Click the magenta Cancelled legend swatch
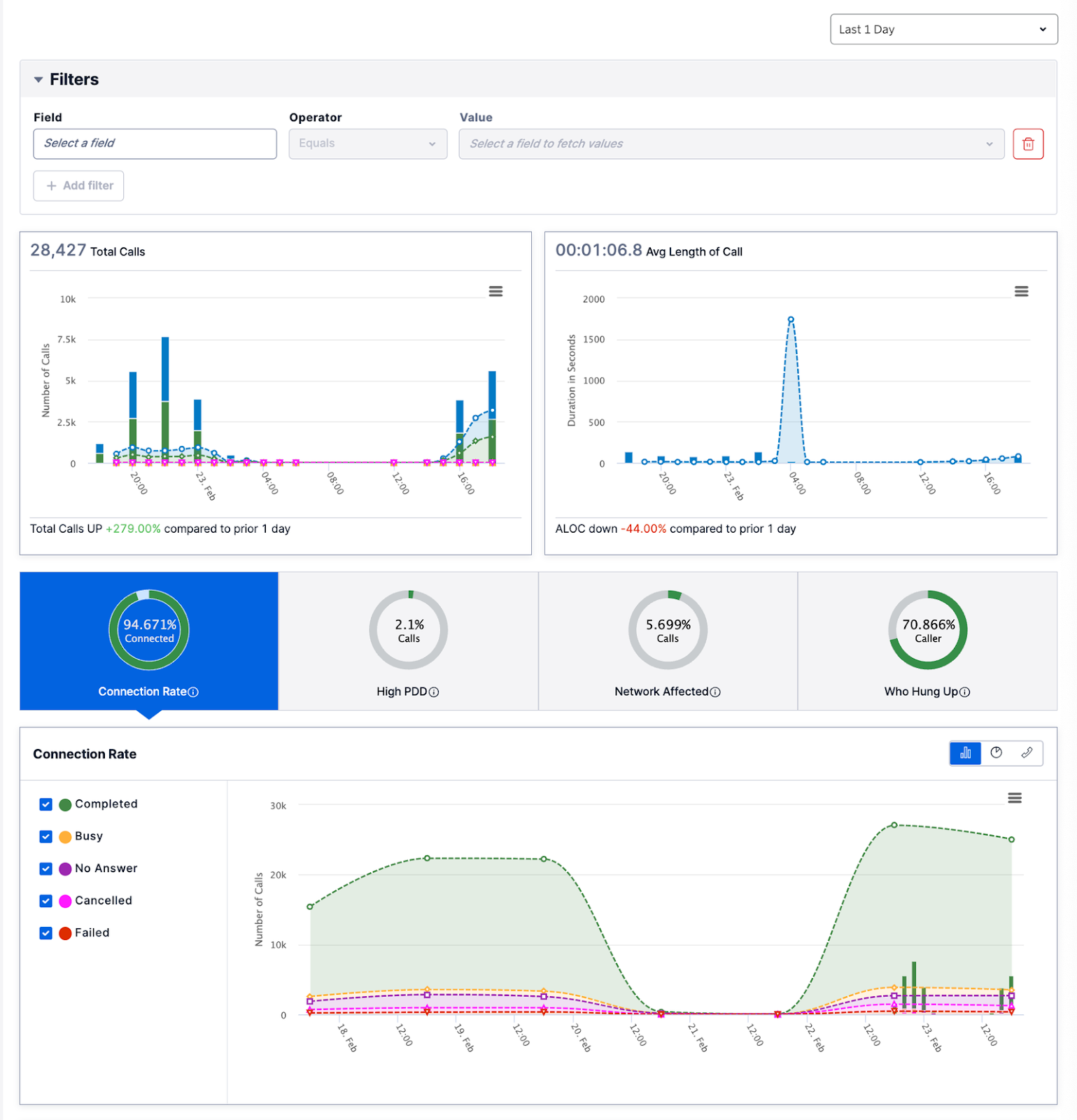The height and width of the screenshot is (1120, 1077). [x=65, y=902]
